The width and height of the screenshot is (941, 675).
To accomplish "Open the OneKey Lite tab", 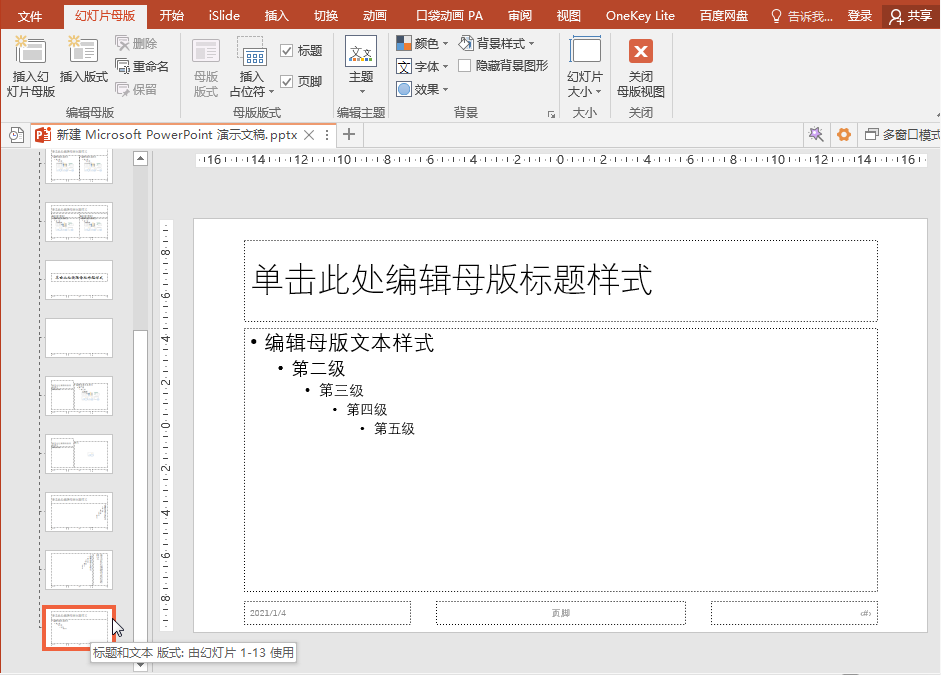I will 640,16.
